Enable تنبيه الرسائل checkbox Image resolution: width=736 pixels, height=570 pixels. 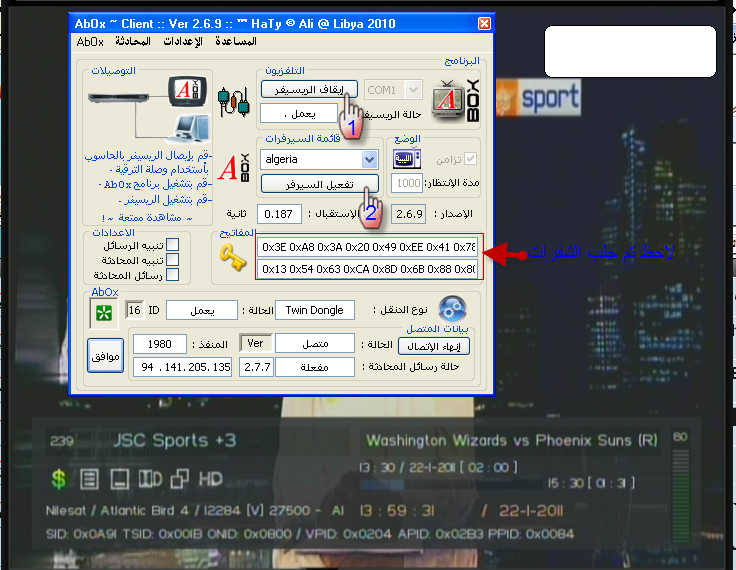(x=173, y=245)
